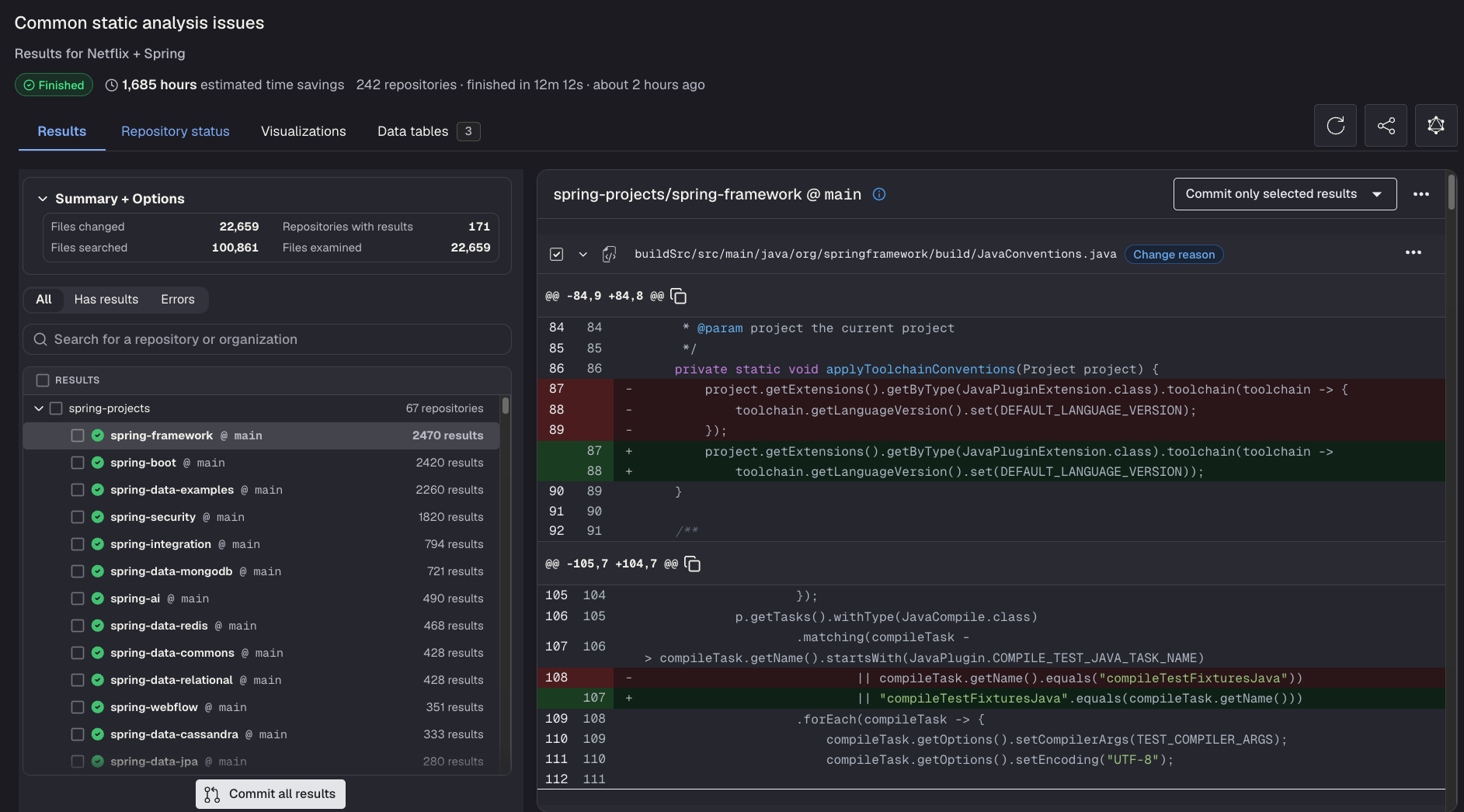The height and width of the screenshot is (812, 1464).
Task: Click the '67 repositories' count text
Action: point(444,408)
